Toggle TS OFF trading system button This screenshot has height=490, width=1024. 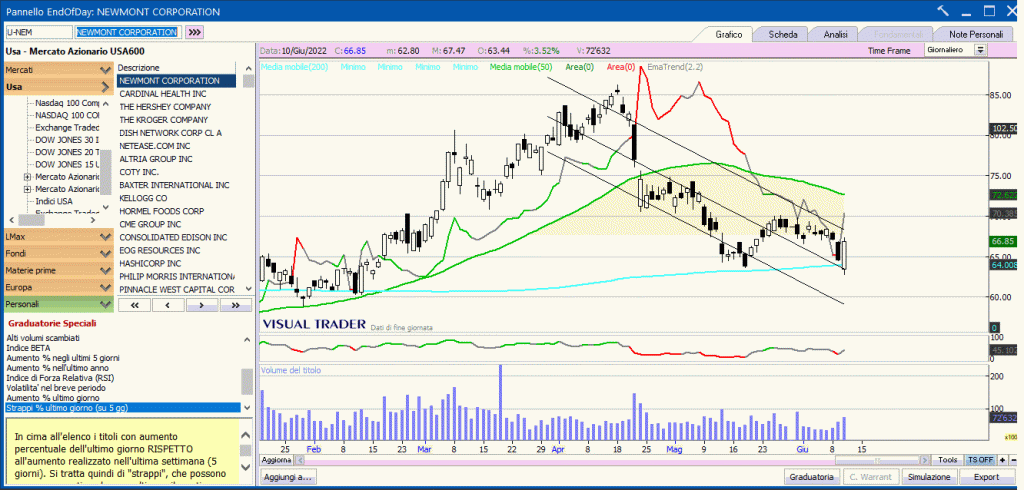981,460
